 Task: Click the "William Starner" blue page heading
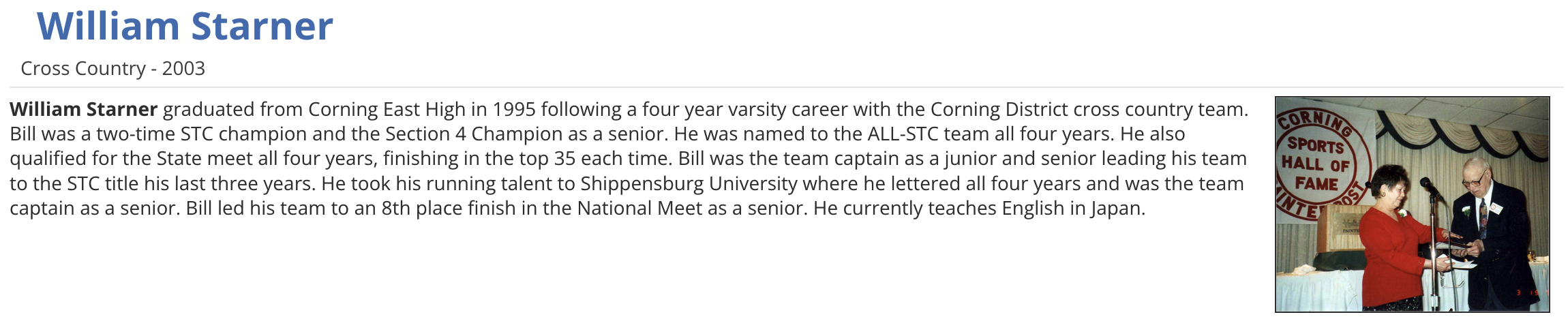coord(185,26)
